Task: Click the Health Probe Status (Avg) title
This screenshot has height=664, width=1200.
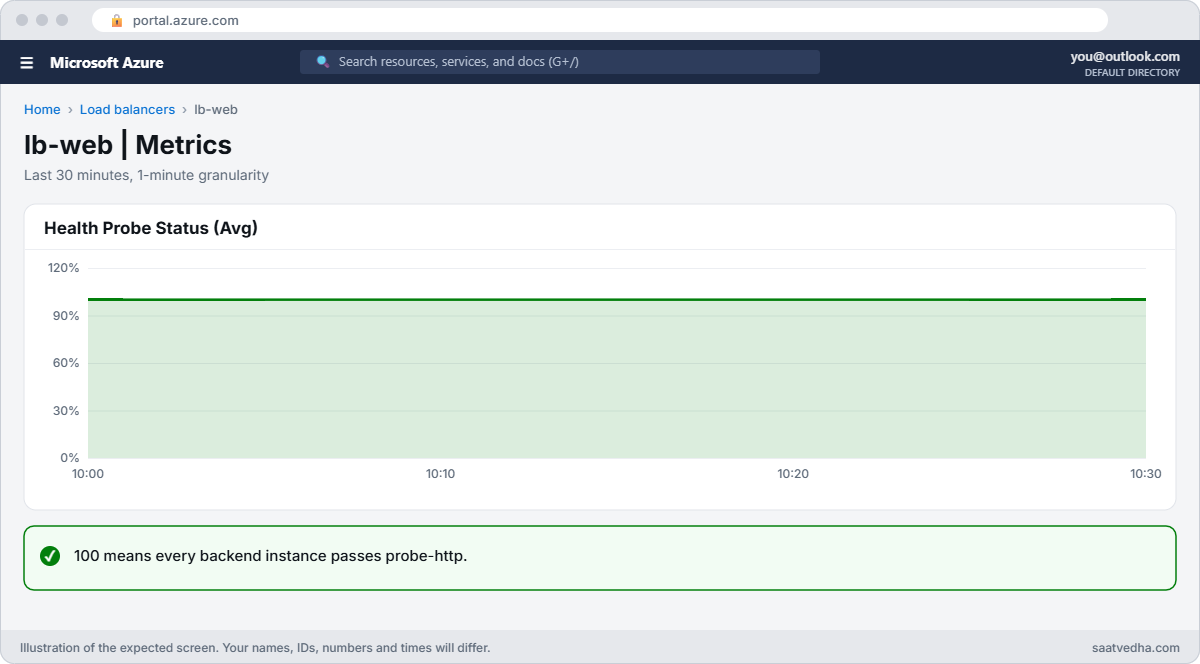Action: (151, 228)
